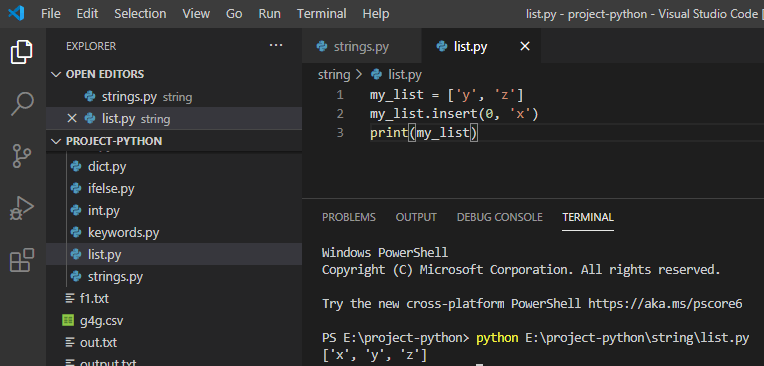The image size is (764, 366).
Task: Open the aka.ms/pscore6 link in terminal
Action: (665, 304)
